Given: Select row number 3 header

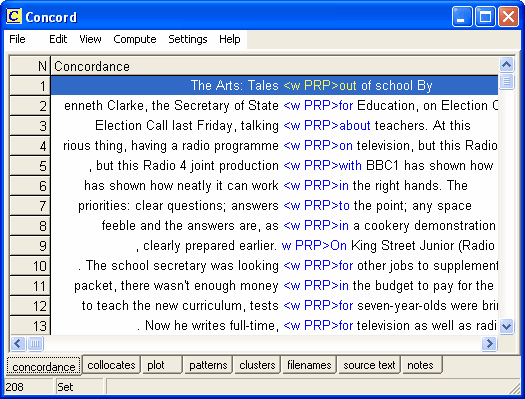Looking at the screenshot, I should point(30,126).
